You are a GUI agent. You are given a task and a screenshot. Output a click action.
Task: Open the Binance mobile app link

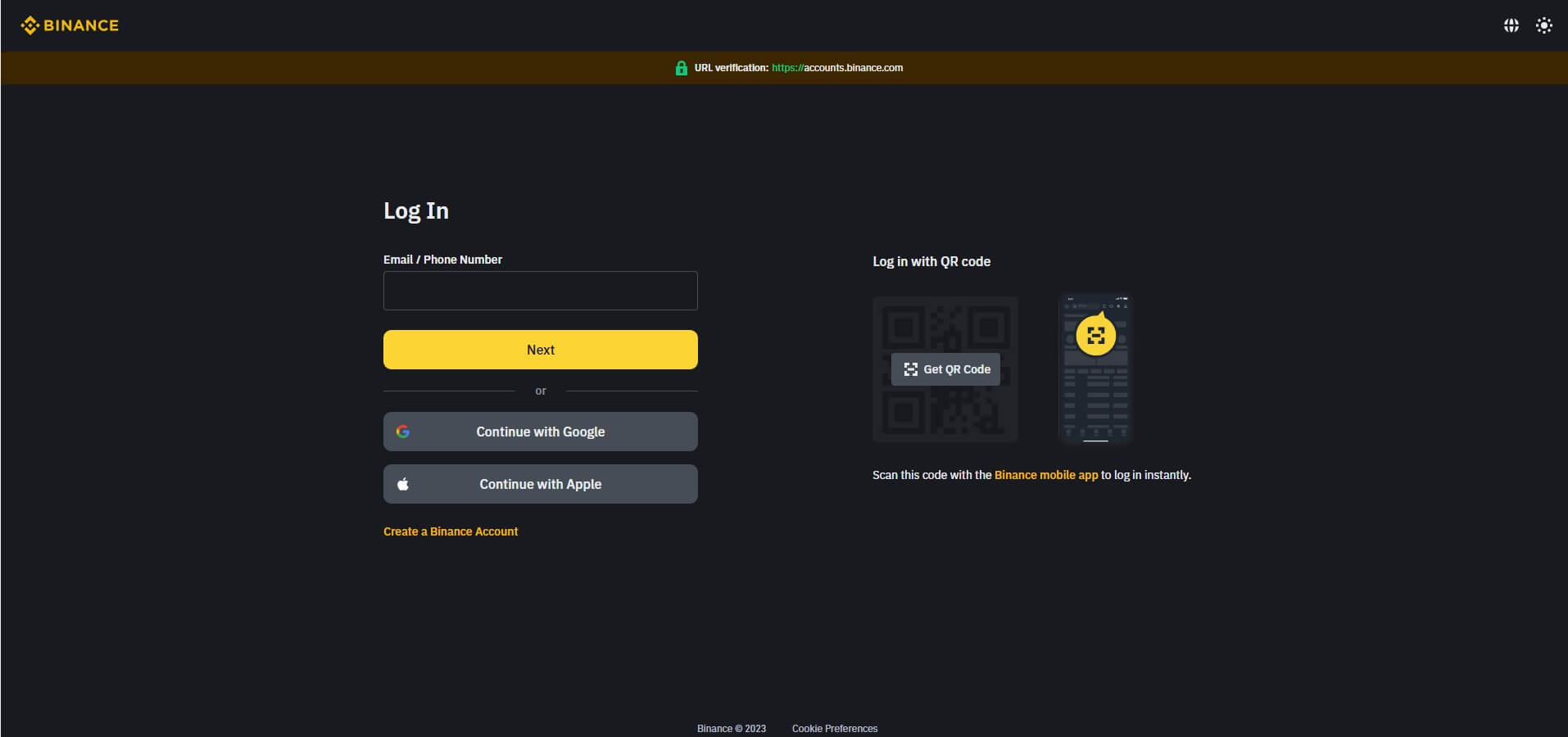[x=1046, y=475]
